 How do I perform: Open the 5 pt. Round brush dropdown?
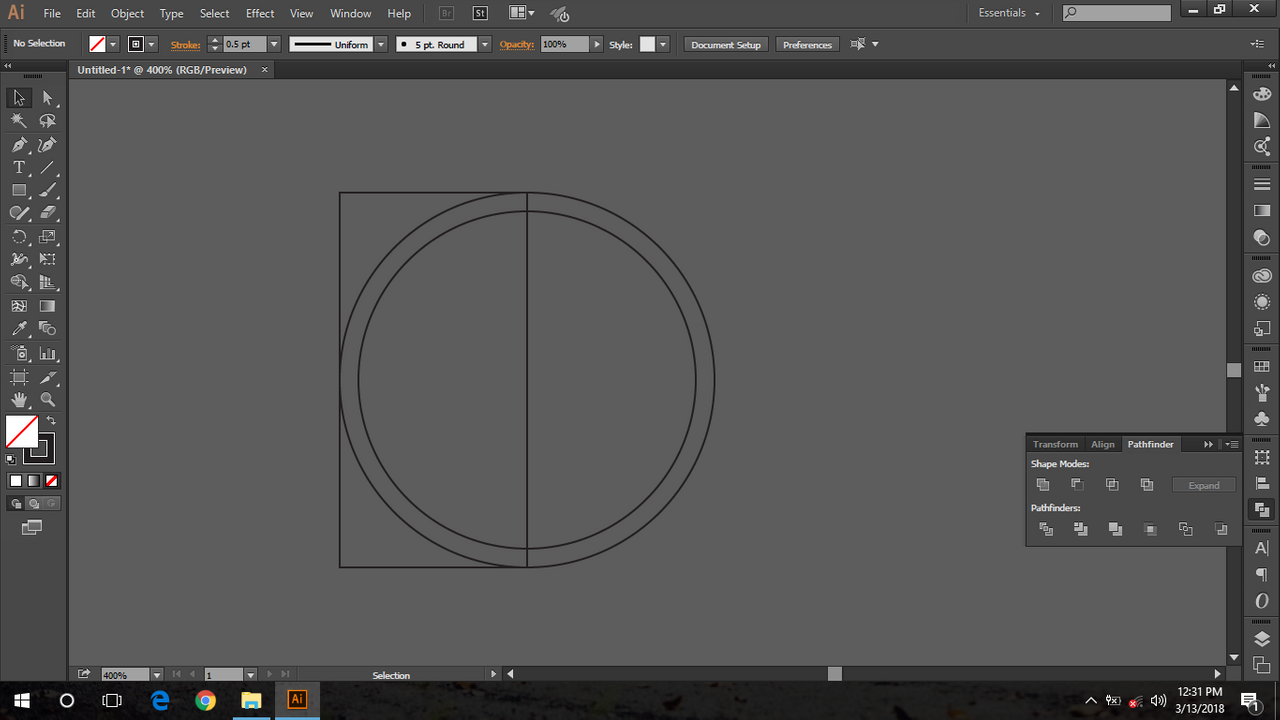[485, 44]
